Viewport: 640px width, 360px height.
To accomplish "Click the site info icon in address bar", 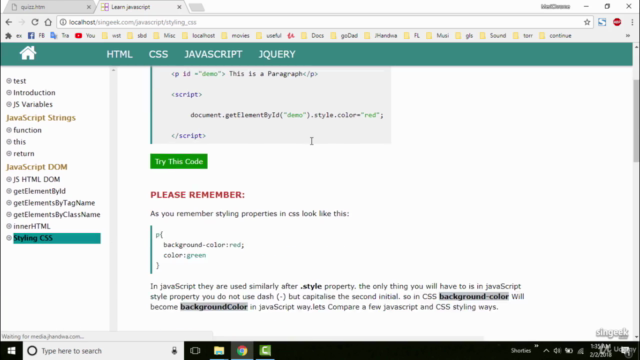I will 63,22.
